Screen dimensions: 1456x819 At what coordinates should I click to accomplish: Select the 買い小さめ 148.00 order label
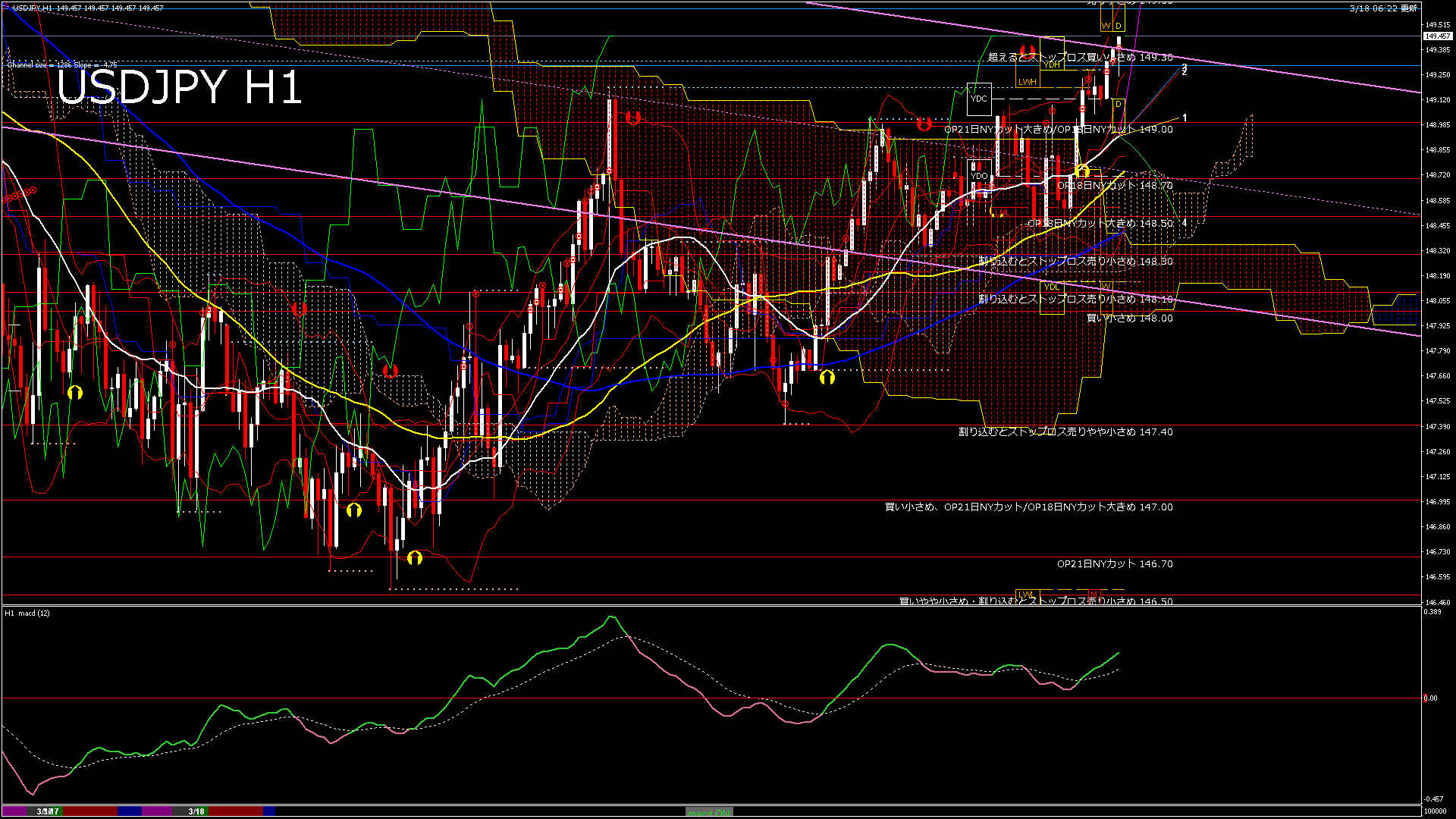tap(1129, 318)
